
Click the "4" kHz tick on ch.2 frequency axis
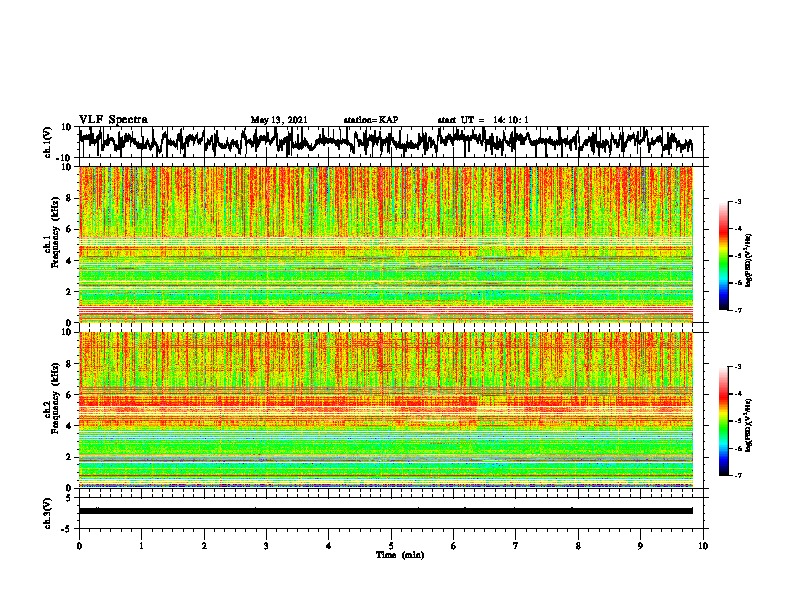70,426
